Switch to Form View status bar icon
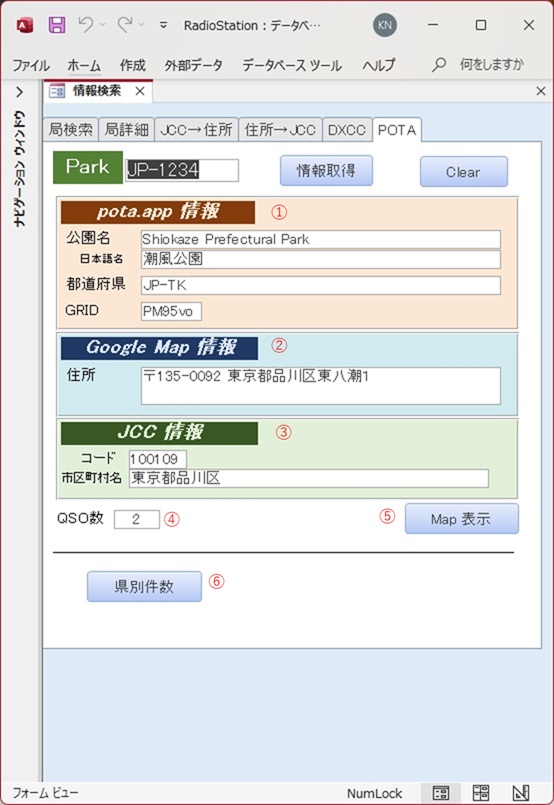 [441, 793]
